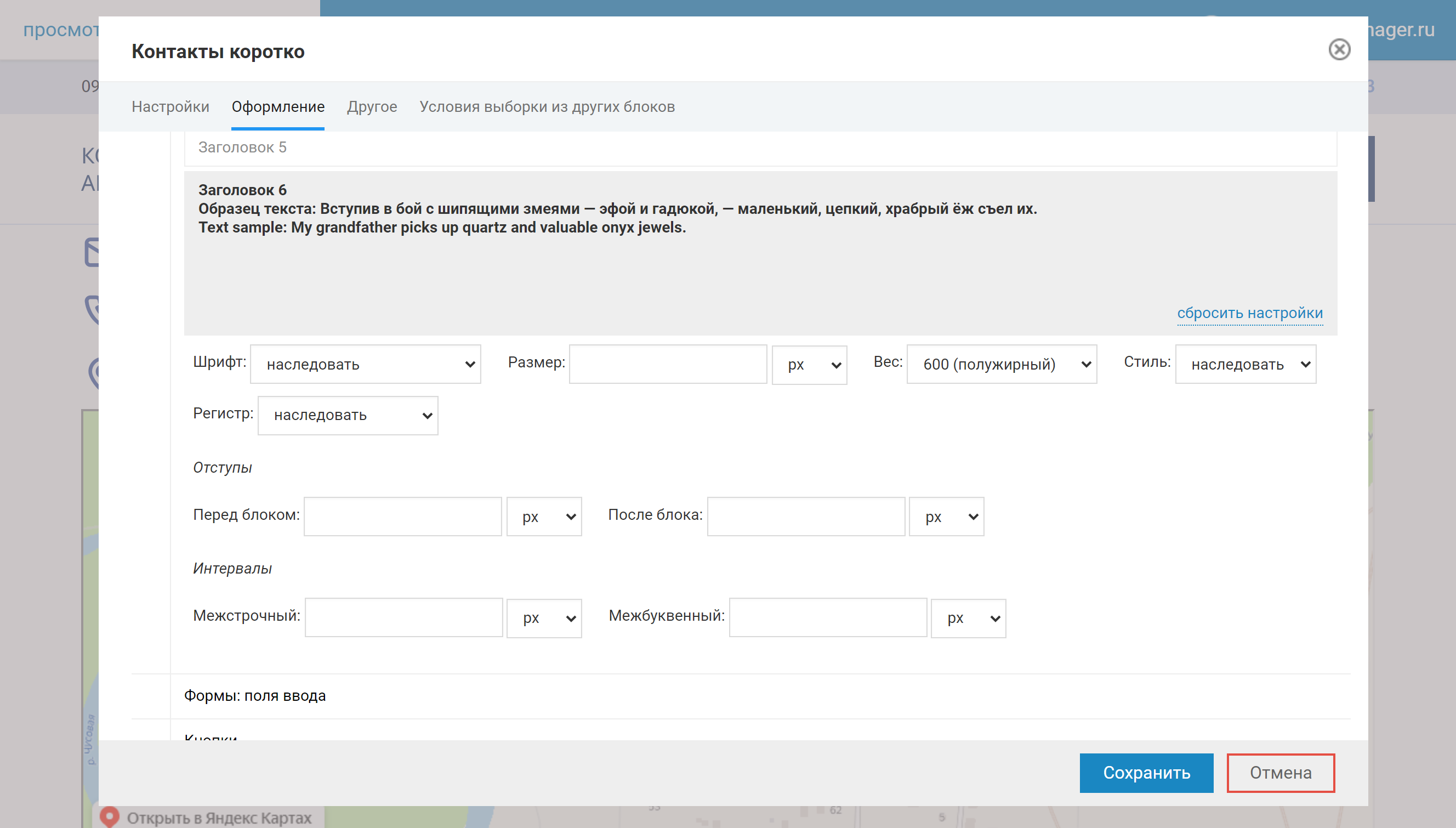Click the Размер size input field
This screenshot has height=828, width=1456.
coord(668,364)
